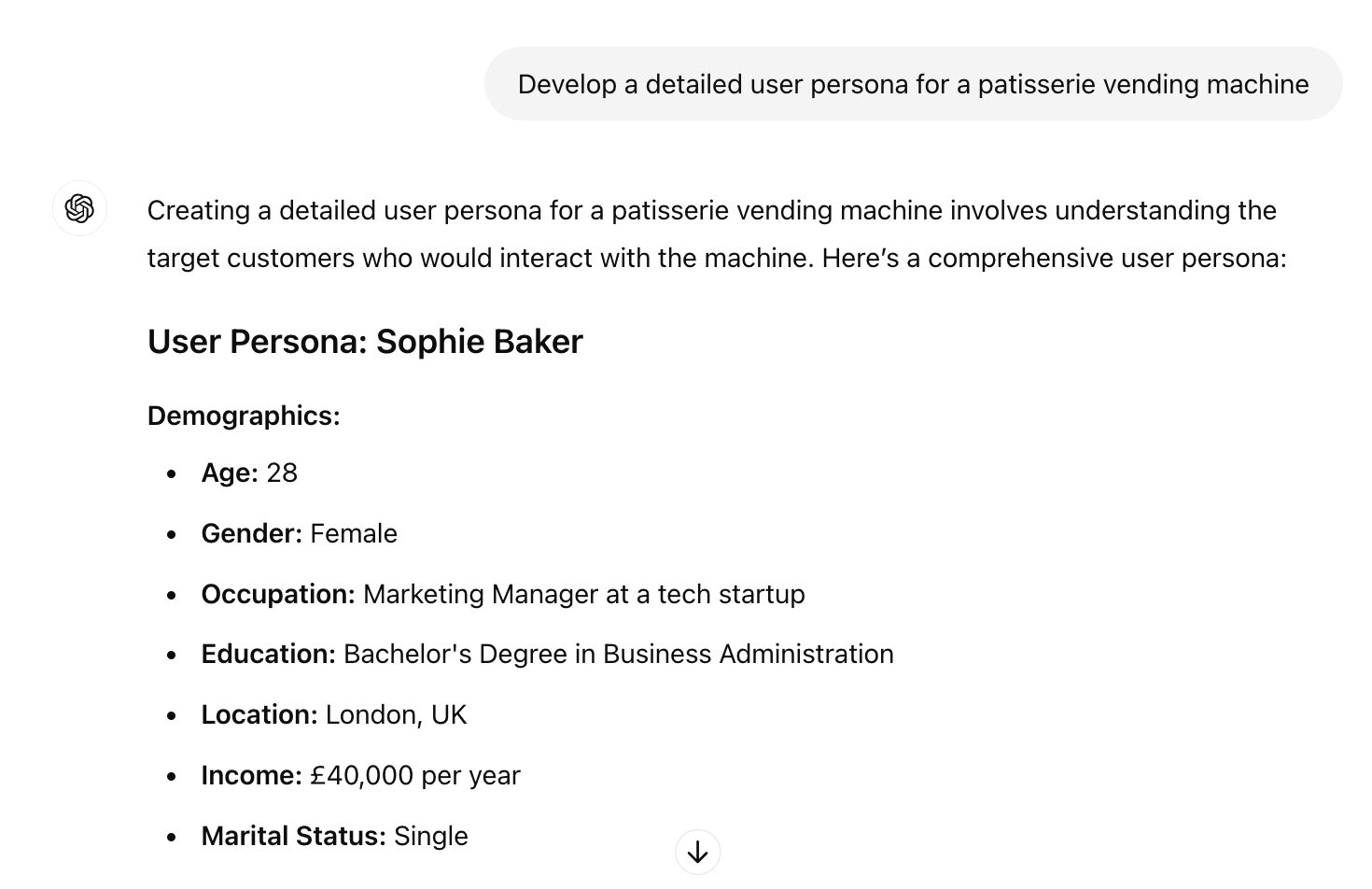Image resolution: width=1372 pixels, height=889 pixels.
Task: Click the bold 'Income:' label
Action: point(251,776)
